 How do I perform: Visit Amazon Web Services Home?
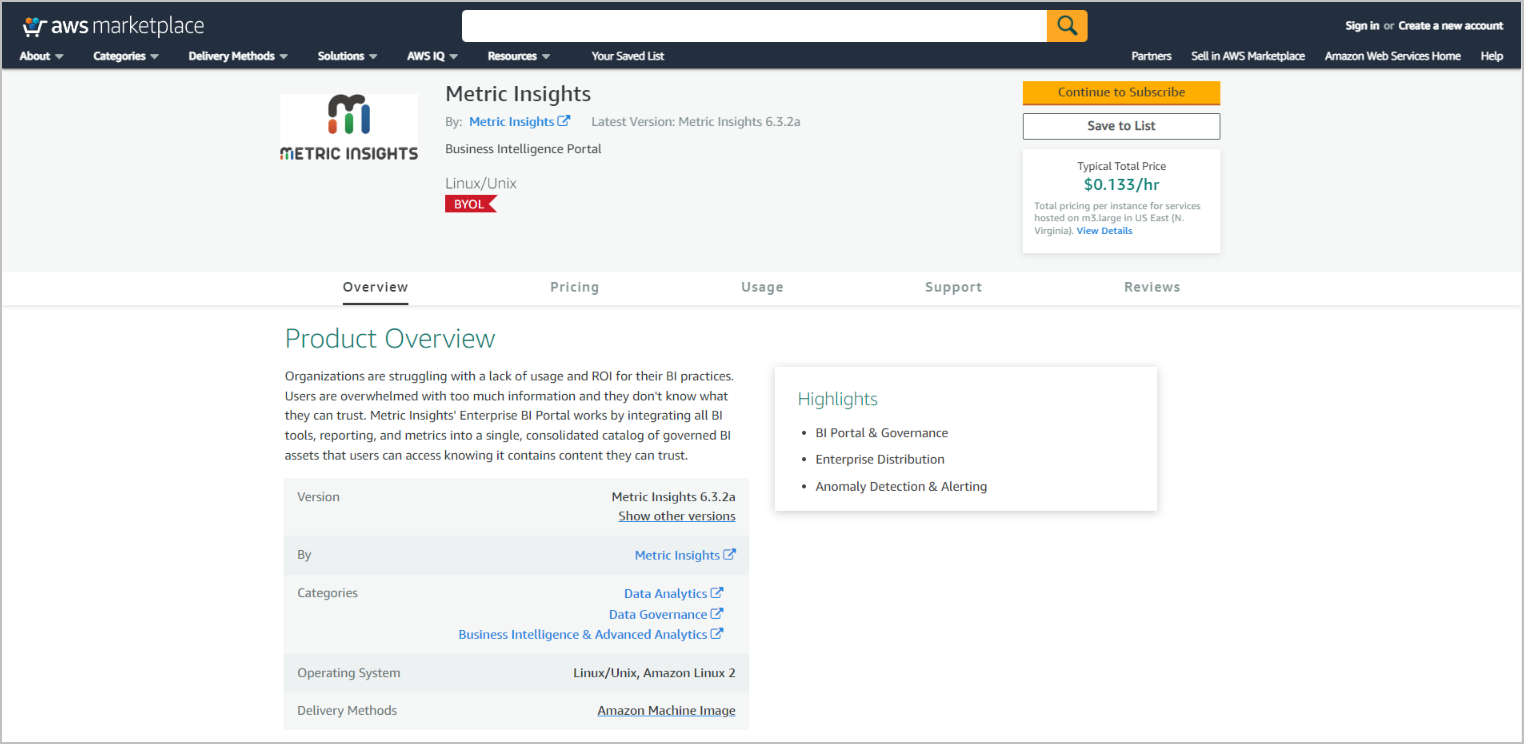pyautogui.click(x=1393, y=56)
